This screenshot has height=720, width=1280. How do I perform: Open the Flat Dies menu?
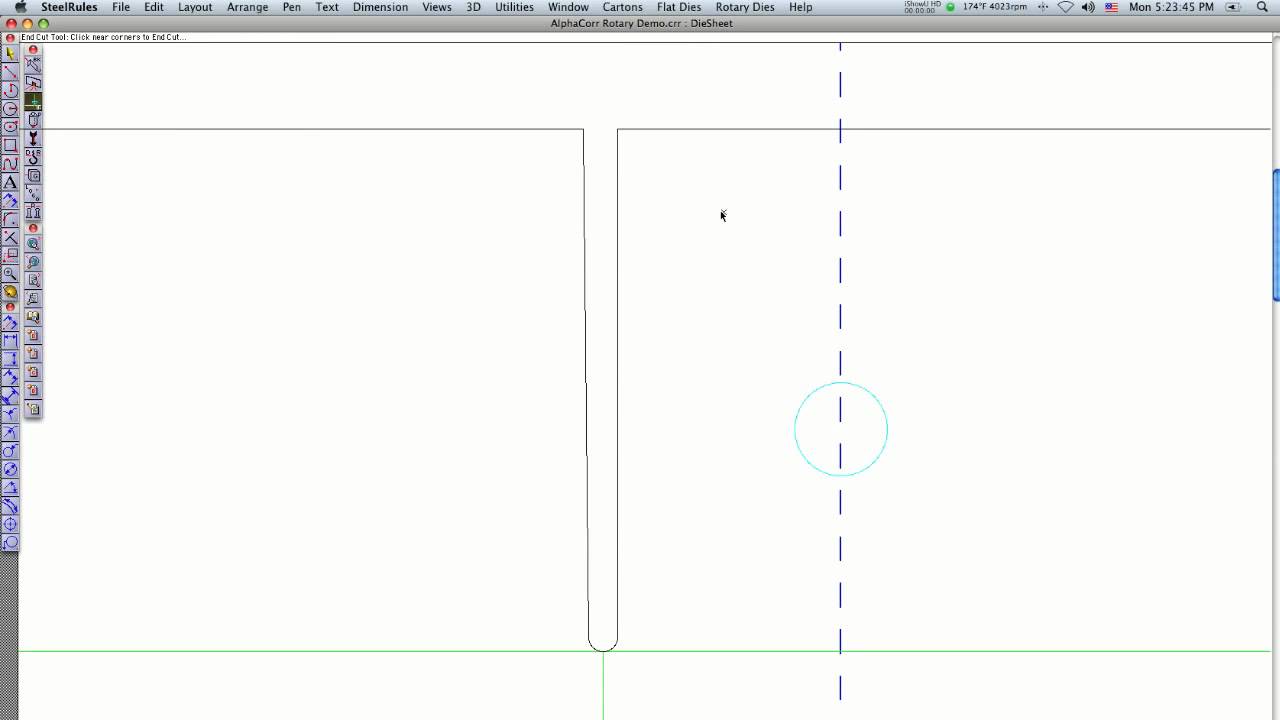point(679,7)
